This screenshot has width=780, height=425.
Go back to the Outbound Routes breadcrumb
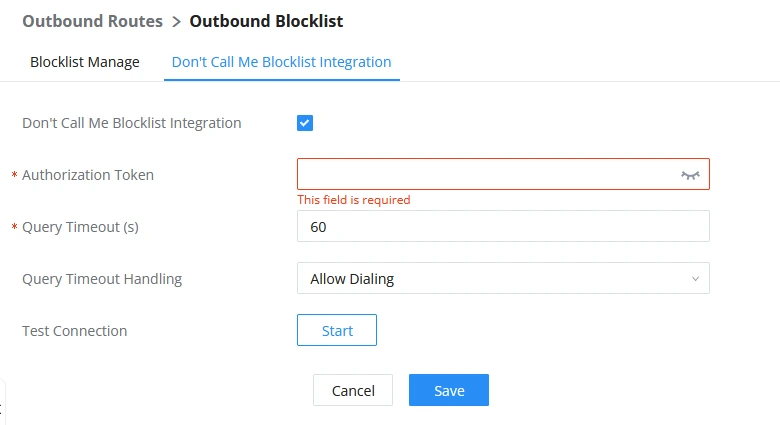93,21
